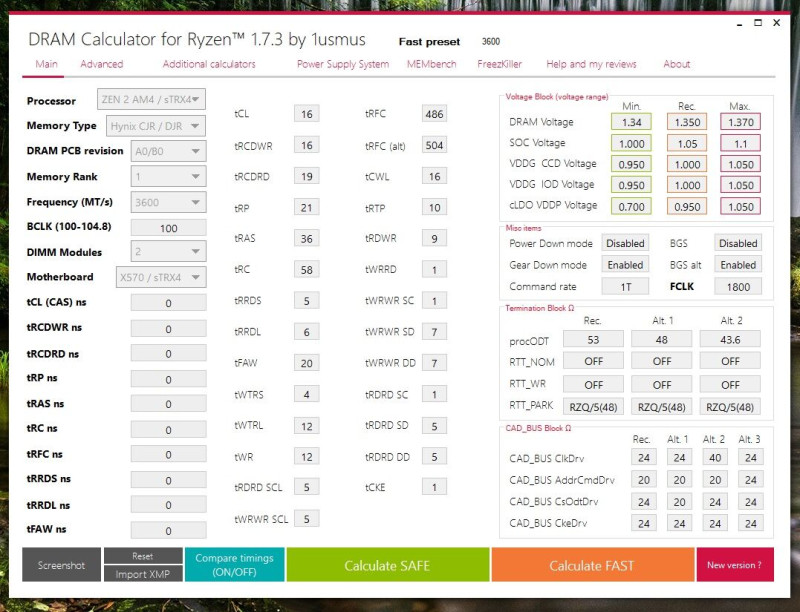
Task: Click DRAM Voltage Min. value 1.34
Action: coord(631,122)
